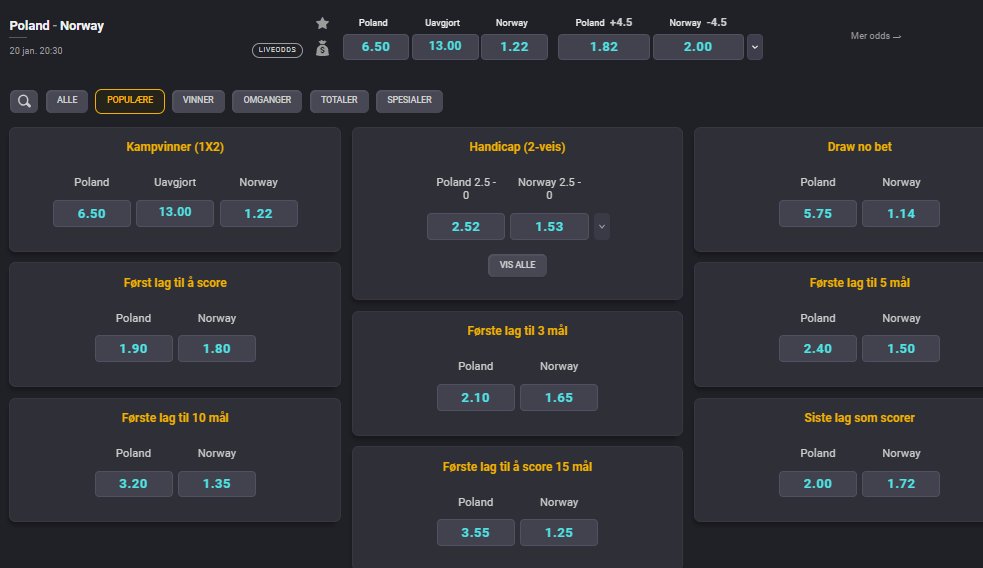Image resolution: width=983 pixels, height=568 pixels.
Task: Click the money bag icon under star
Action: (322, 48)
